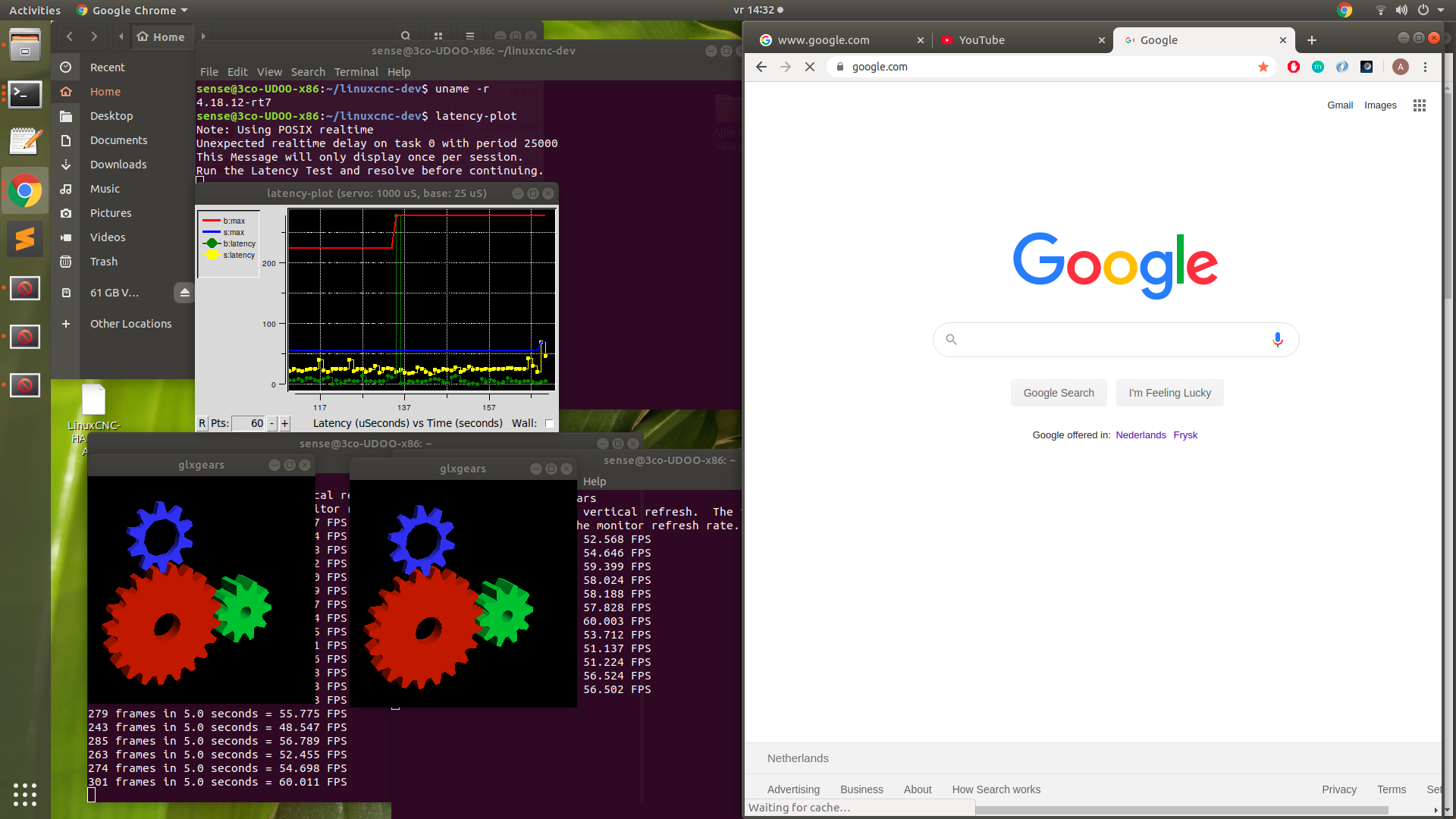This screenshot has height=819, width=1456.
Task: Click the search icon in Files header
Action: click(406, 36)
